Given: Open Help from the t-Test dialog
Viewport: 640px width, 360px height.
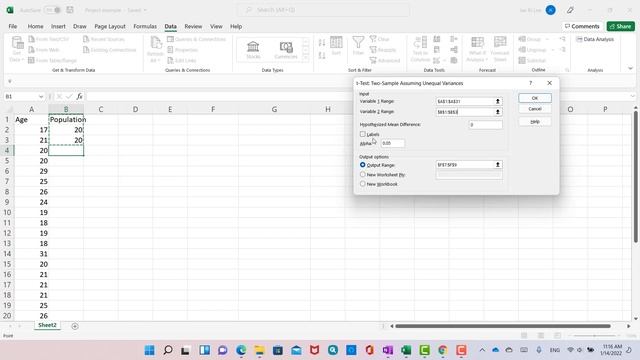Looking at the screenshot, I should [535, 122].
